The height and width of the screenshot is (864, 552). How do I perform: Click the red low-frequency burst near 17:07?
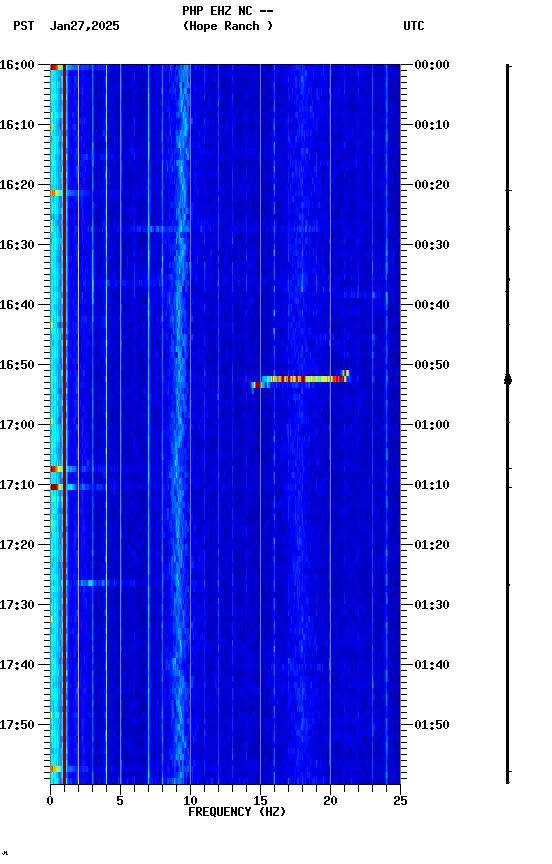55,469
